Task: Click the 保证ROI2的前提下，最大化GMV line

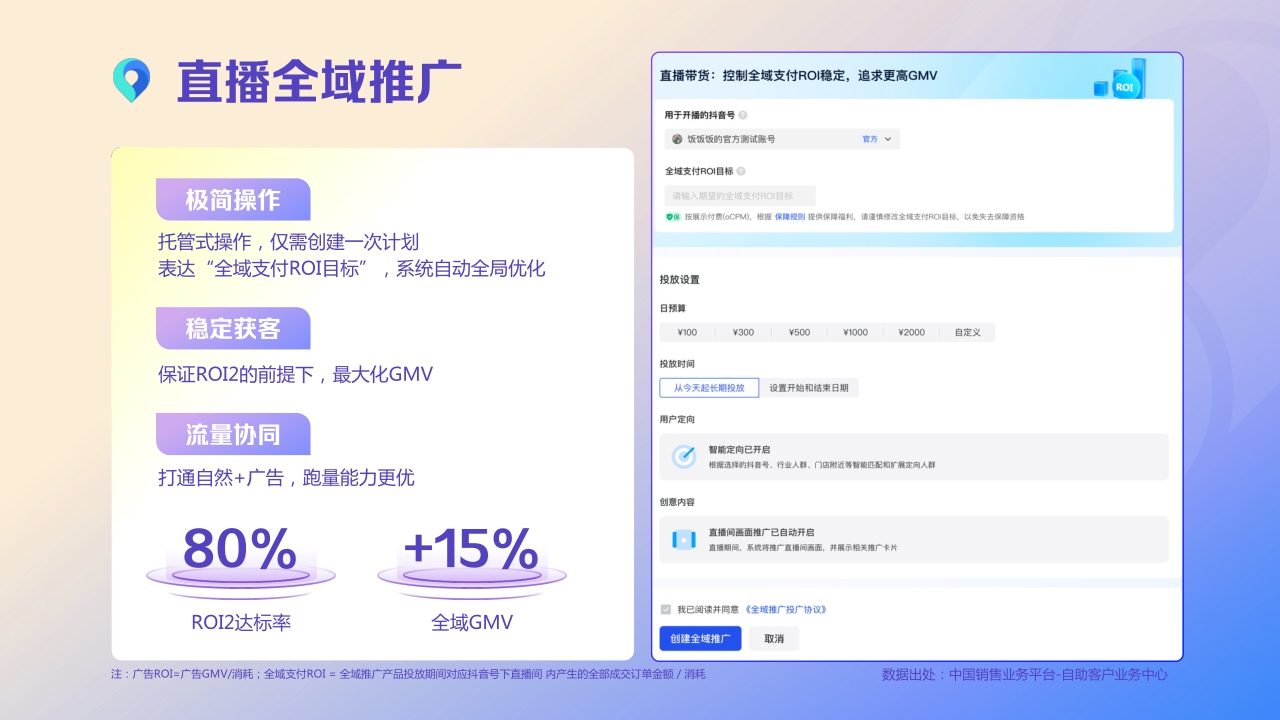Action: 295,374
